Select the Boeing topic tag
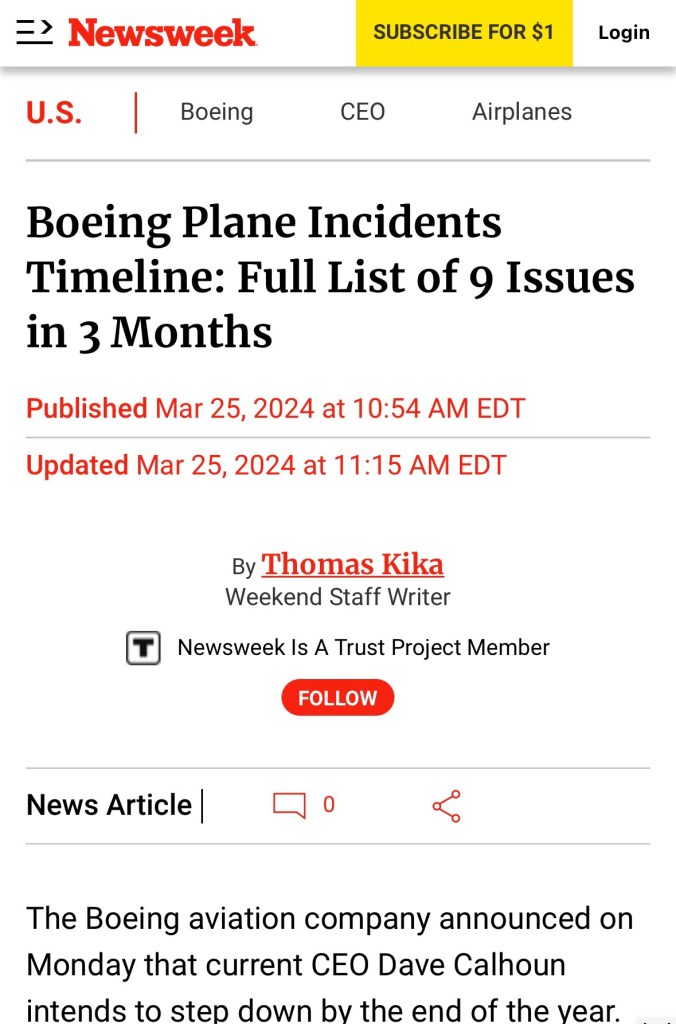 216,112
